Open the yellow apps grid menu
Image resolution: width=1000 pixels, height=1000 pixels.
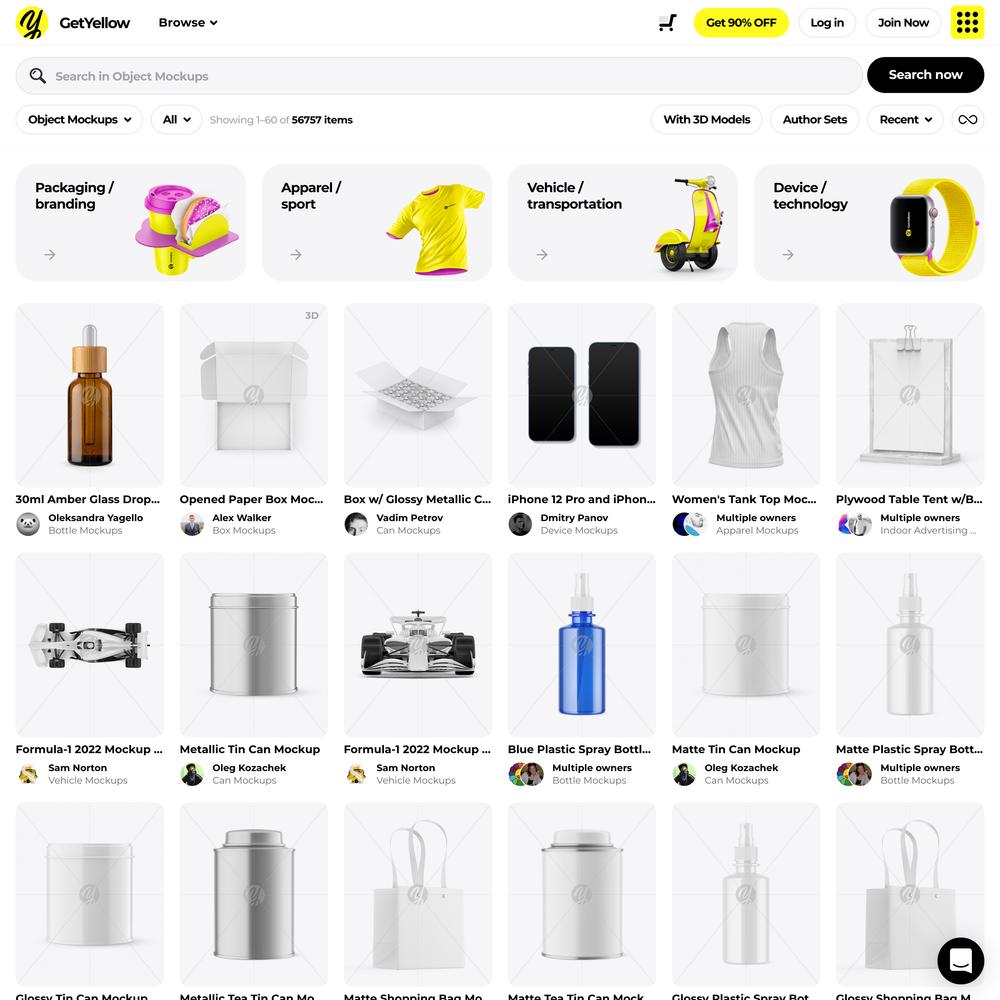(x=967, y=23)
